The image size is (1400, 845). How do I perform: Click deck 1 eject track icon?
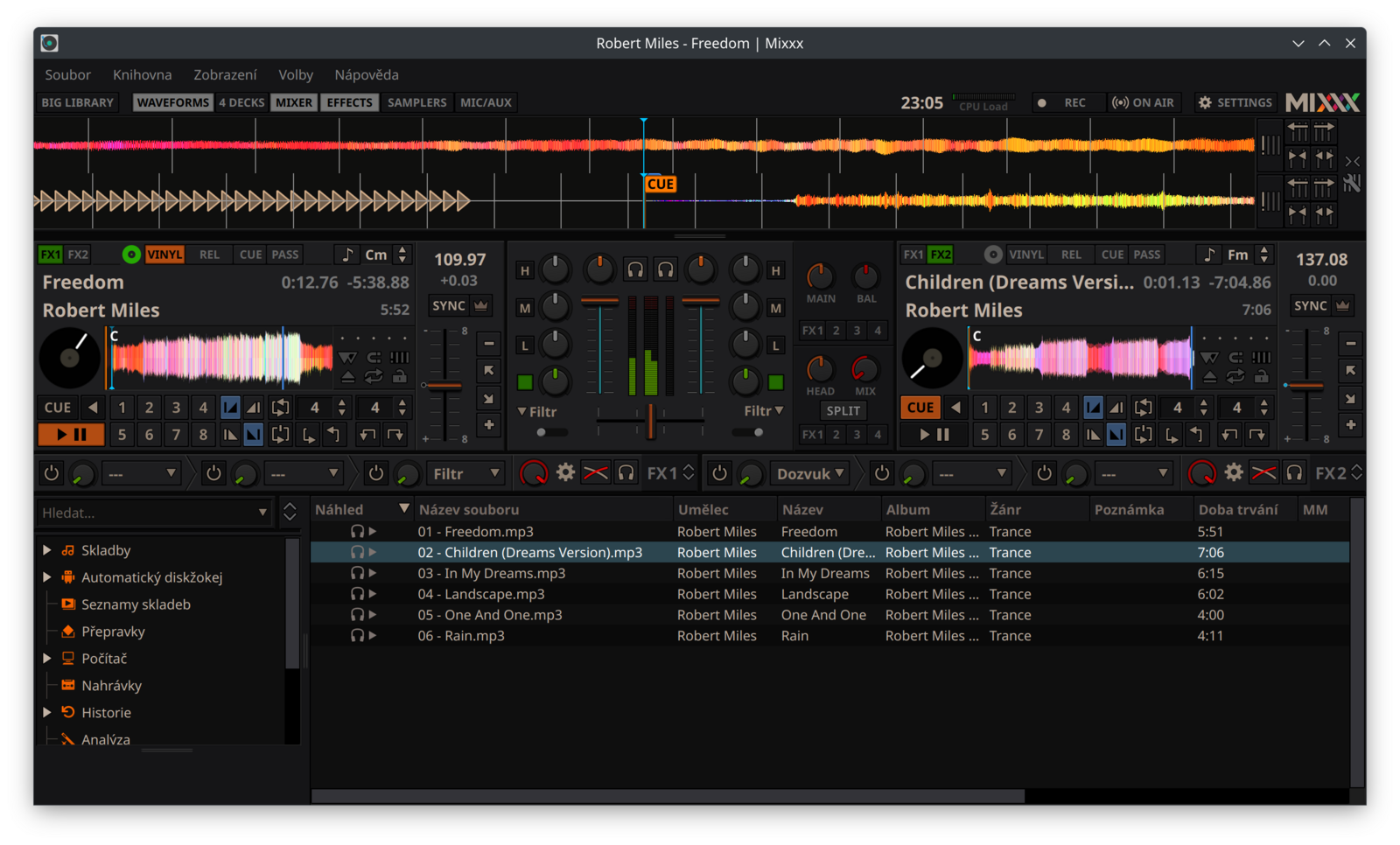tap(347, 377)
